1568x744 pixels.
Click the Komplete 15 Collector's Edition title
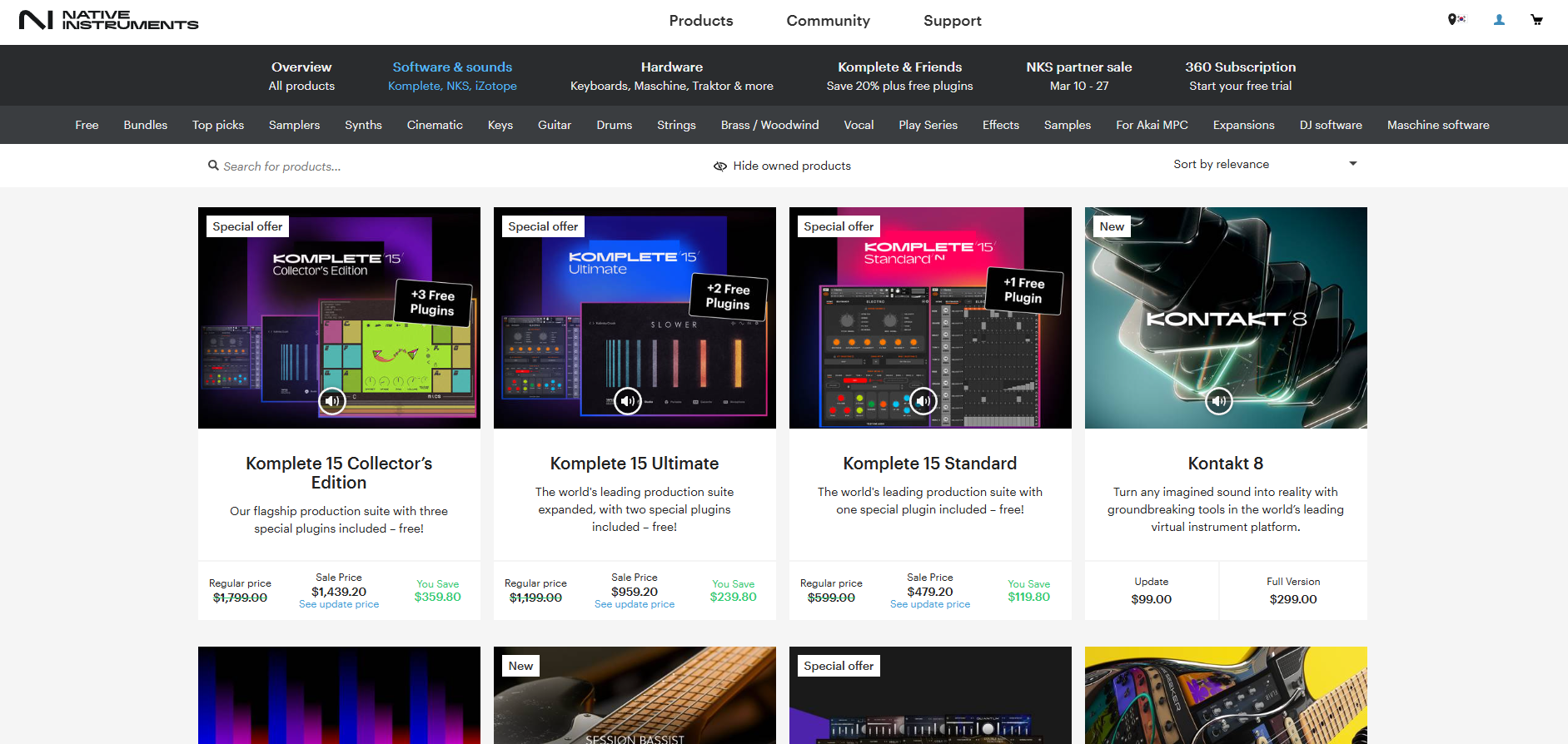(339, 473)
